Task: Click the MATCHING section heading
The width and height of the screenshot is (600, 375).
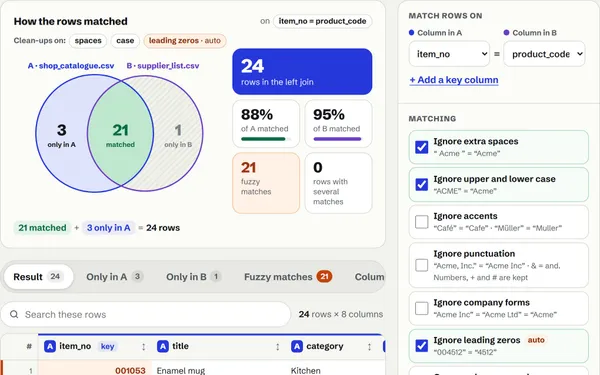Action: [432, 119]
